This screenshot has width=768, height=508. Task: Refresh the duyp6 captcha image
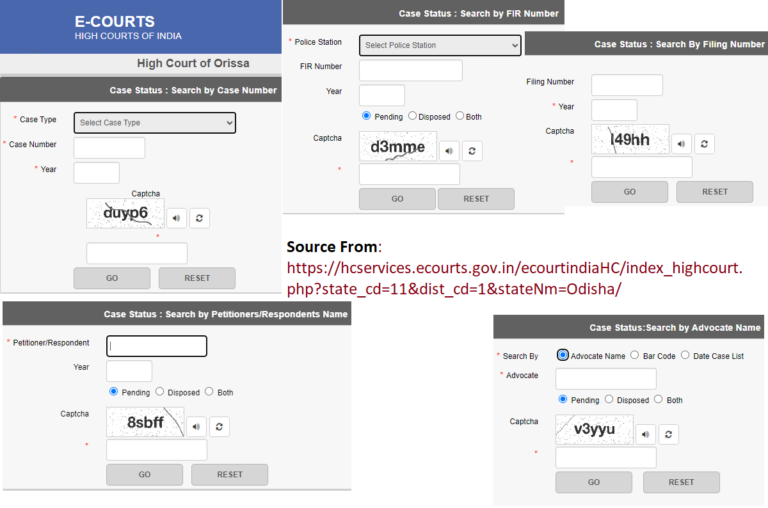(x=200, y=218)
